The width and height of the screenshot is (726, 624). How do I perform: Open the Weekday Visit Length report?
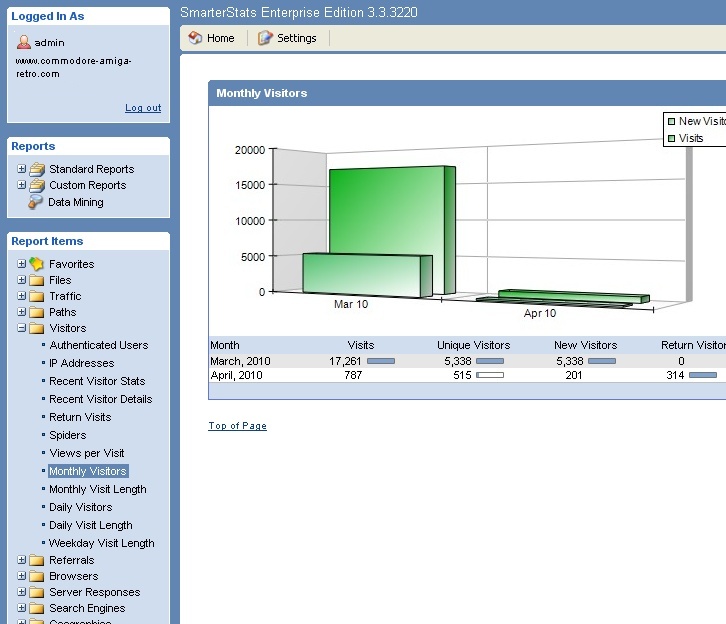(x=101, y=543)
